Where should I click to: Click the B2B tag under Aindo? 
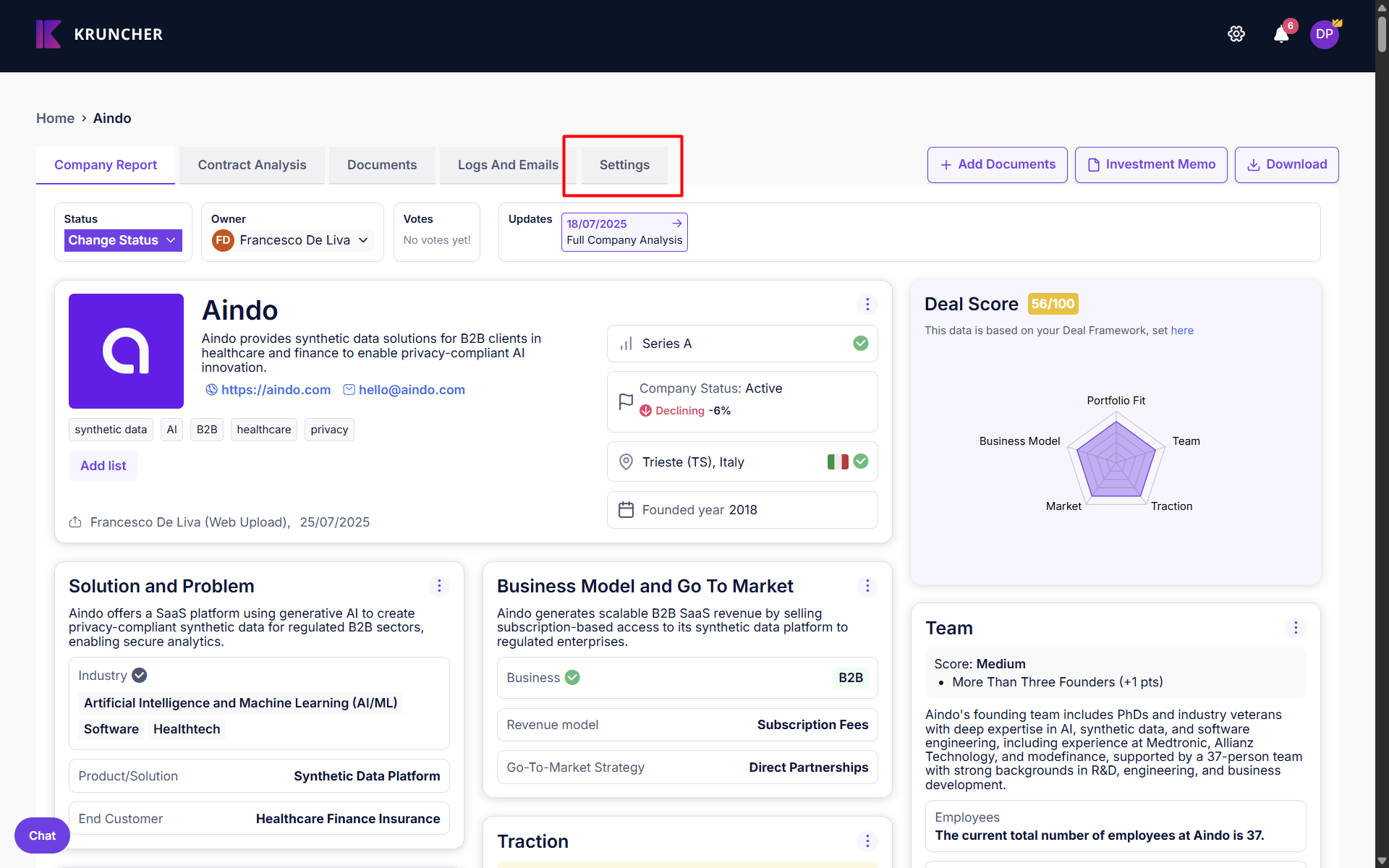[207, 430]
